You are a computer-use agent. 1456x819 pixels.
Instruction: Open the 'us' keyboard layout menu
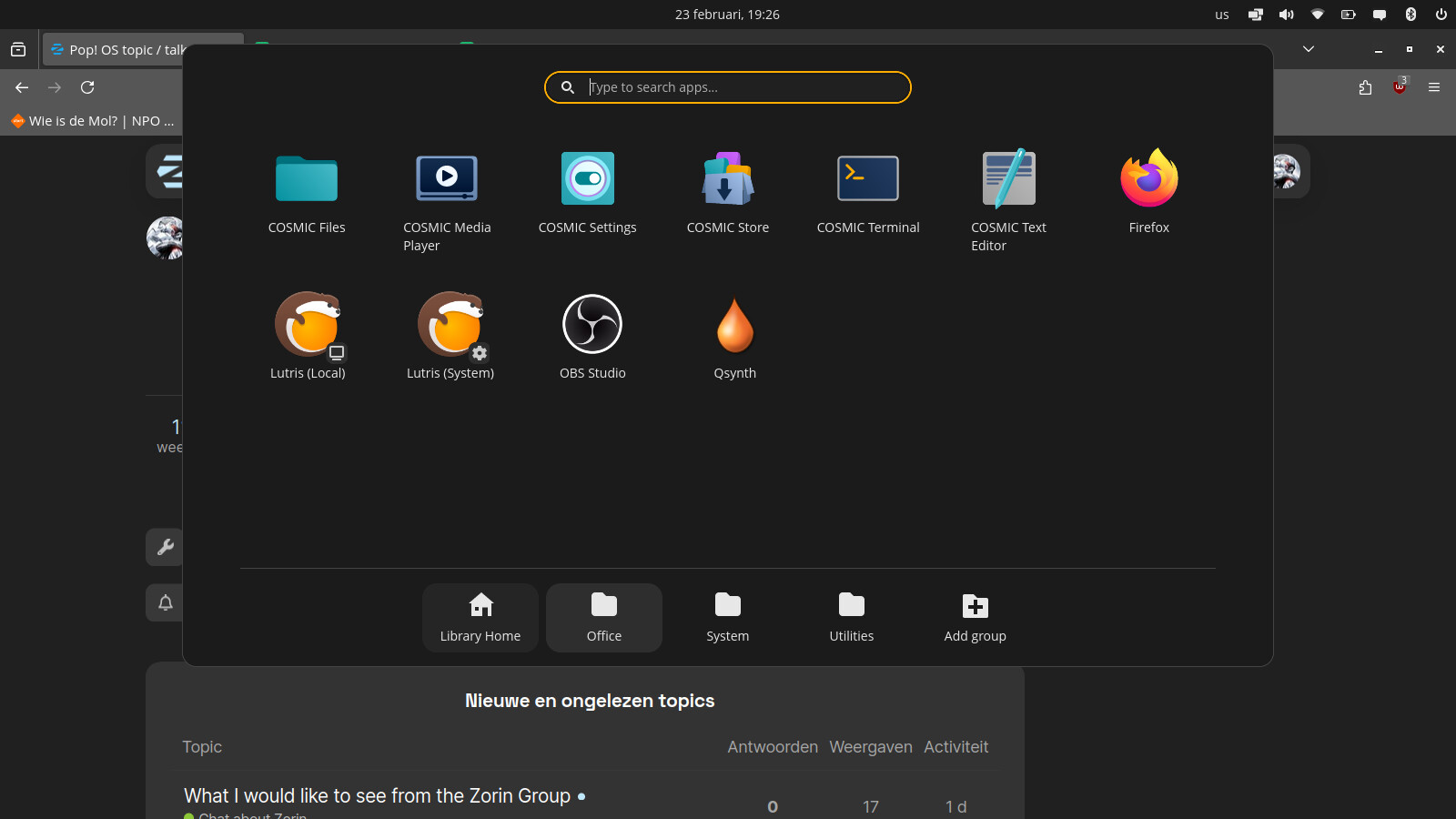1222,15
